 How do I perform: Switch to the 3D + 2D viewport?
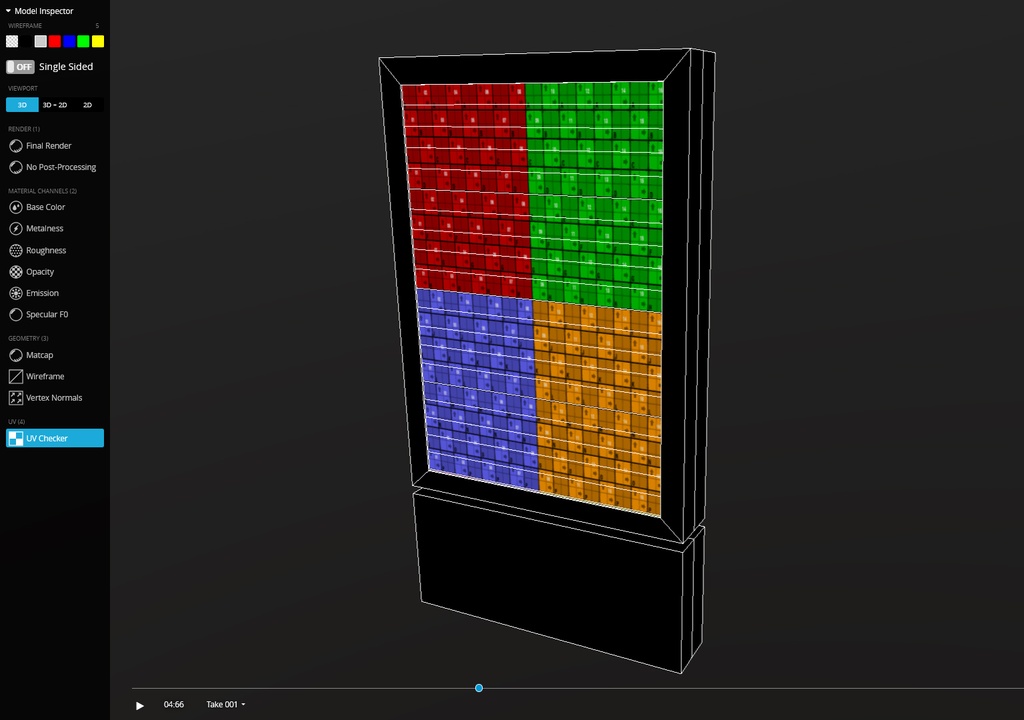55,104
